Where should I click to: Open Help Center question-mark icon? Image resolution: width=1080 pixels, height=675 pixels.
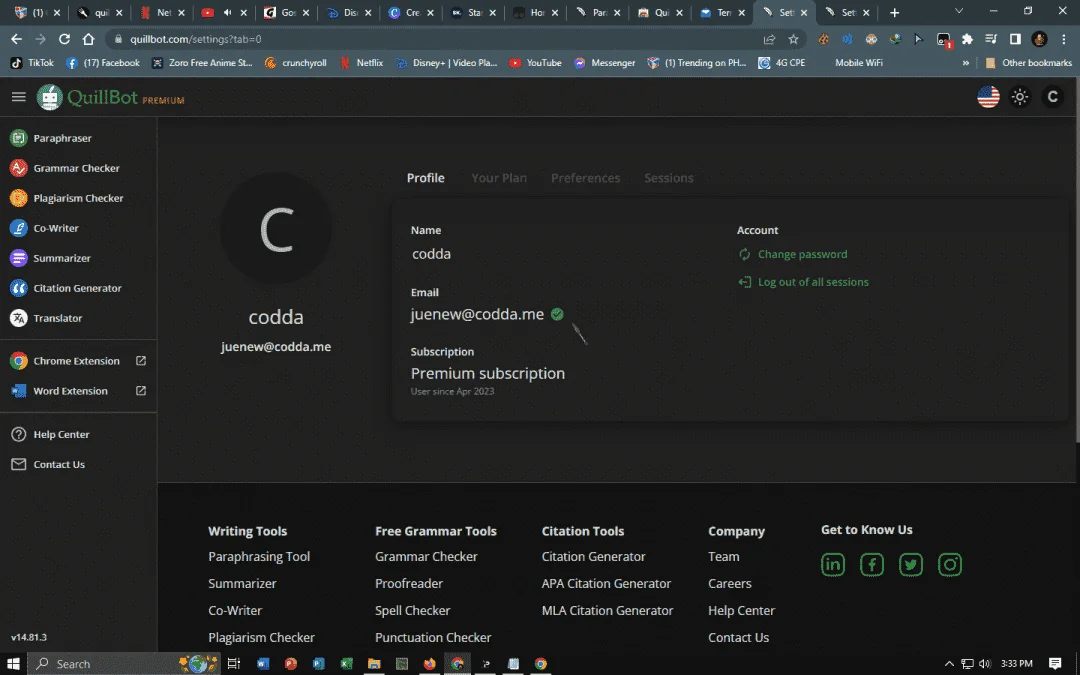click(x=19, y=435)
